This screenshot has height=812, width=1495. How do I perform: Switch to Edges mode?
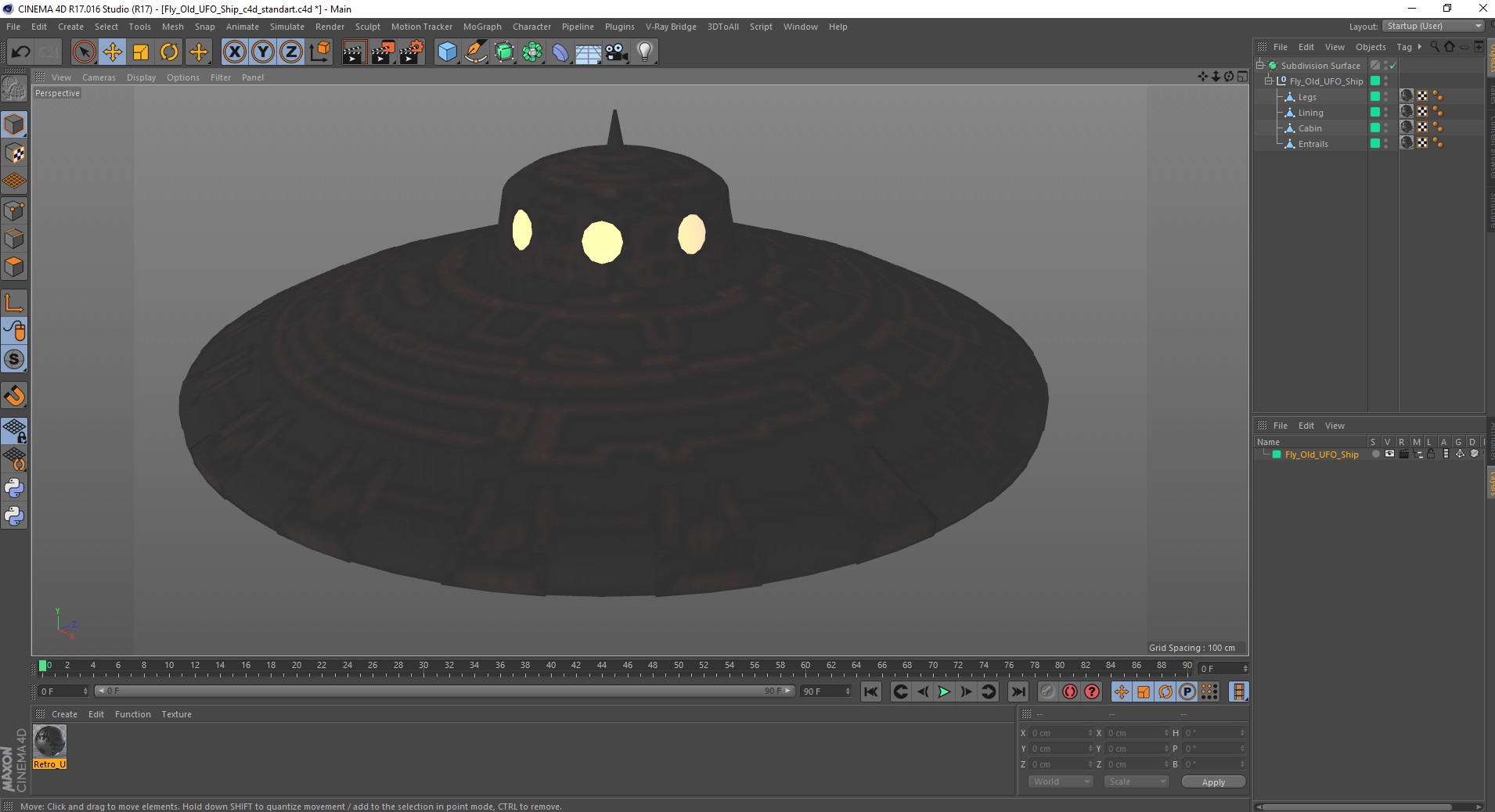pyautogui.click(x=14, y=239)
